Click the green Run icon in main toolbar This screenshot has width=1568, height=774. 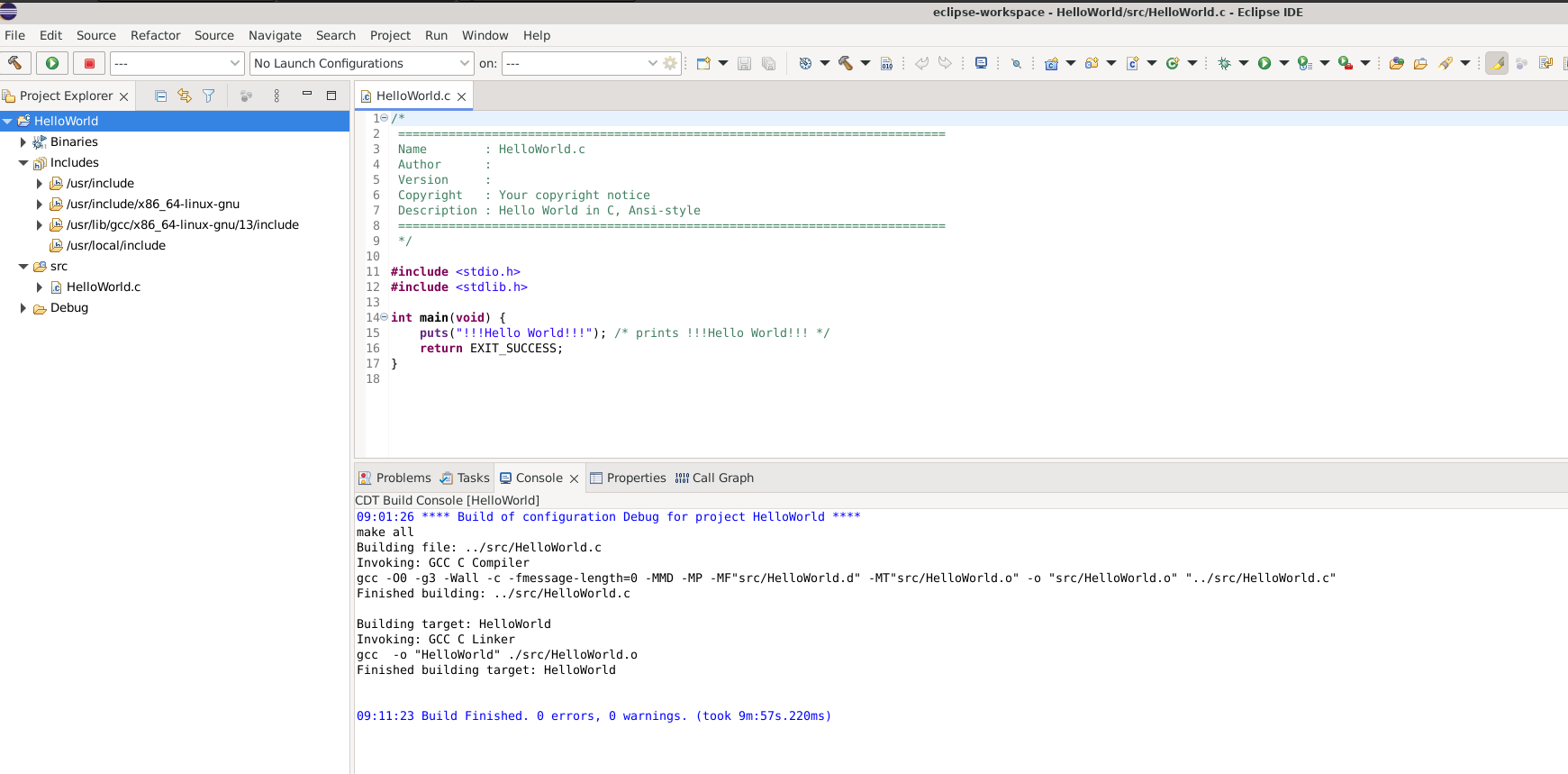tap(1264, 63)
